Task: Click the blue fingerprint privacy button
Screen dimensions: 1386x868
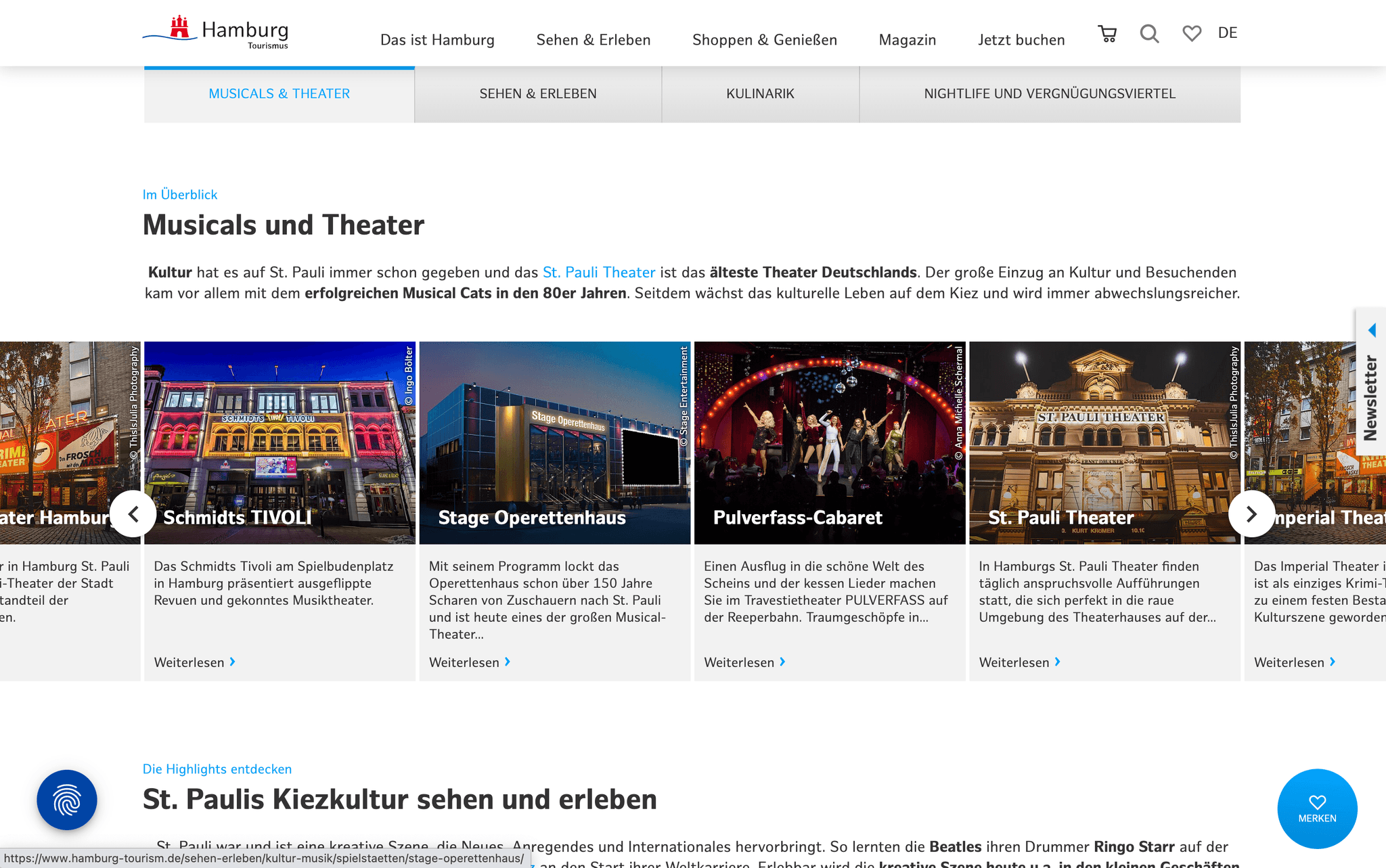Action: [x=67, y=800]
